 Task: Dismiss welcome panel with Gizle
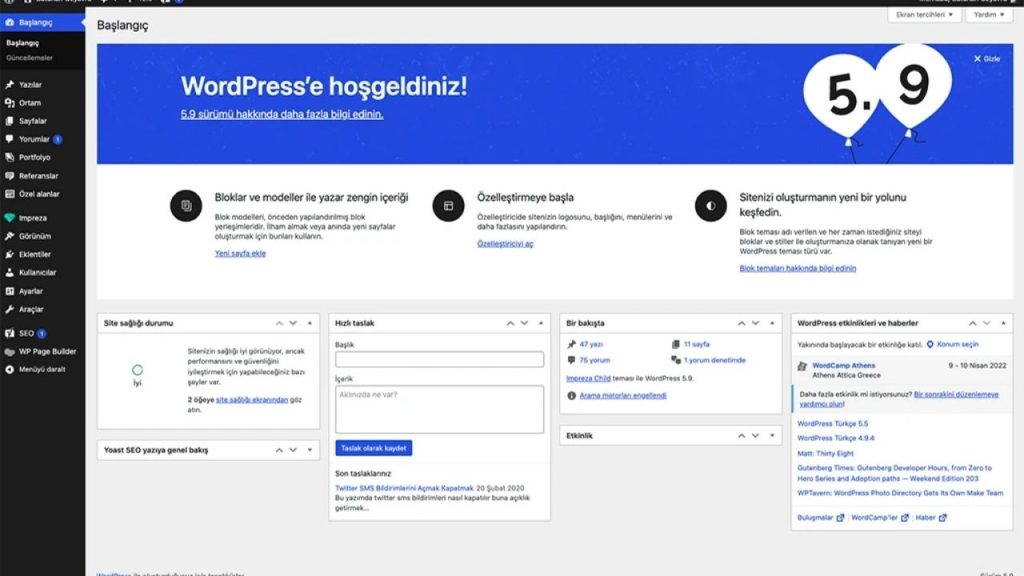pos(987,59)
